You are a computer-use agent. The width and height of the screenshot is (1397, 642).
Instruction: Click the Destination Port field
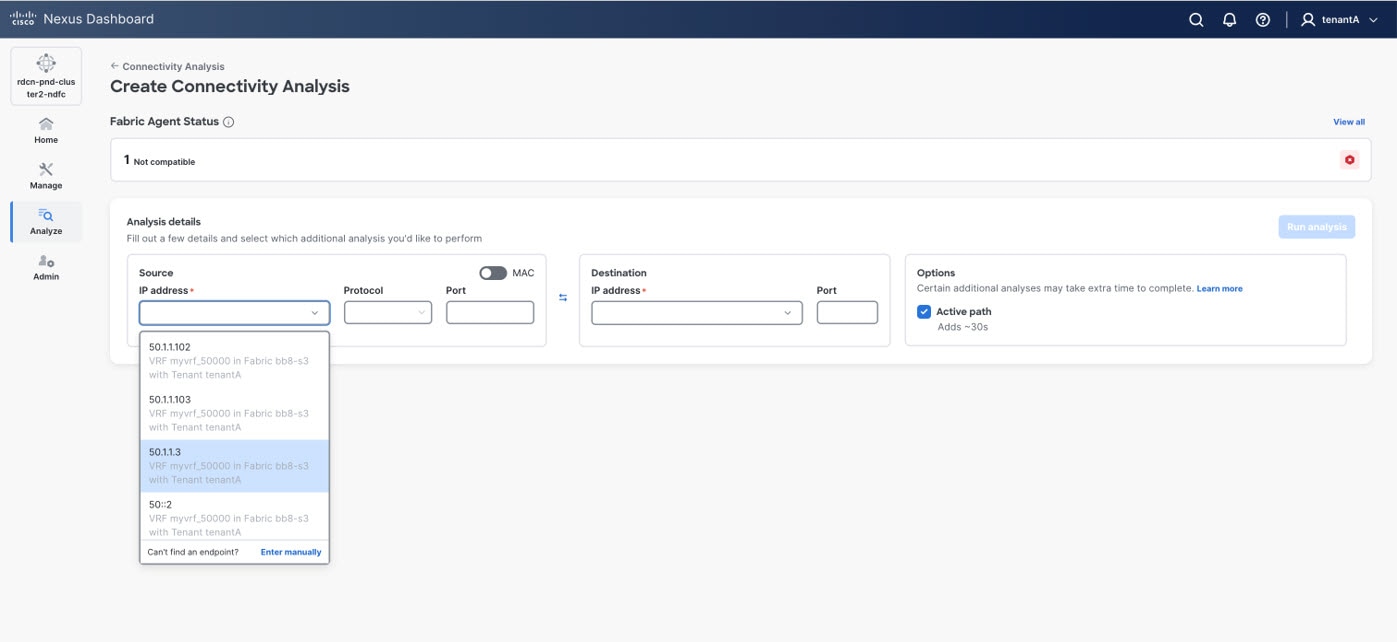pyautogui.click(x=847, y=313)
